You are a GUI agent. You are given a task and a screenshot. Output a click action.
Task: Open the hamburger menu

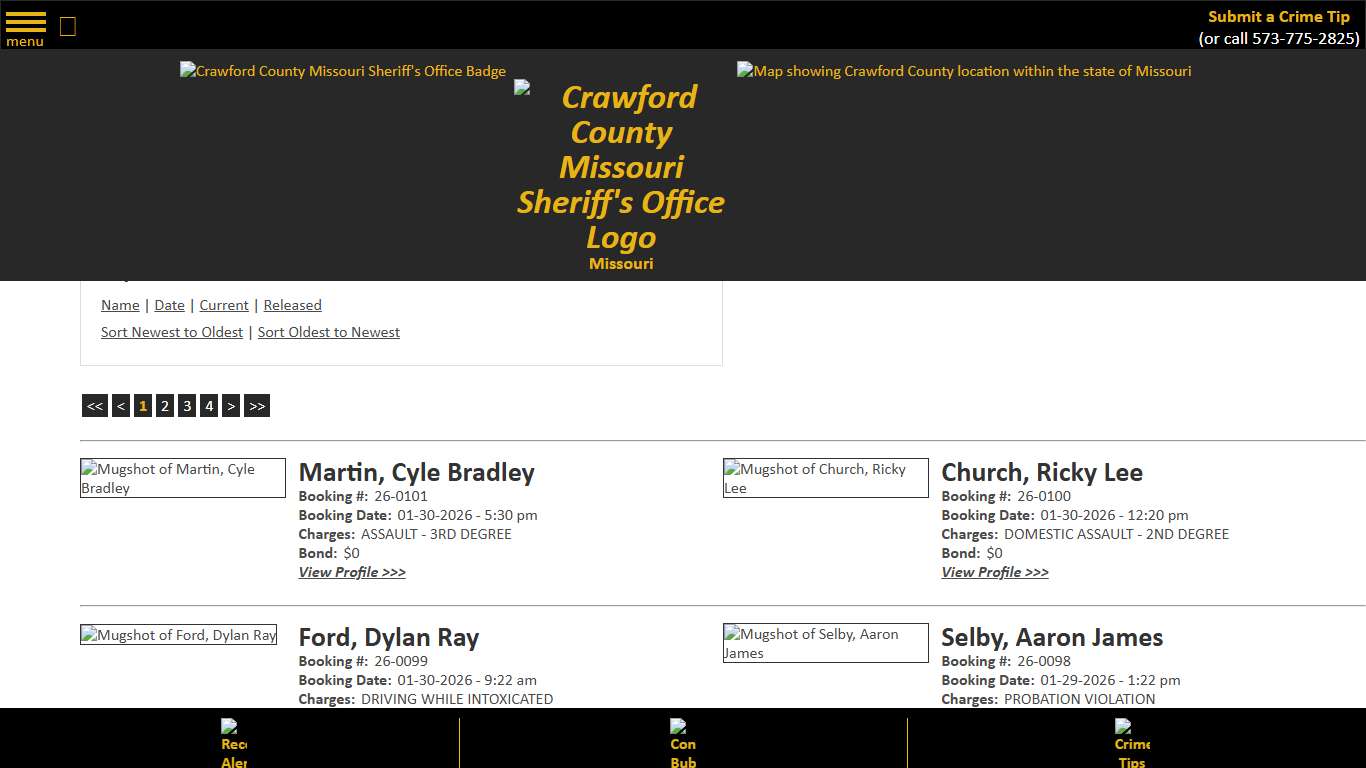[25, 25]
